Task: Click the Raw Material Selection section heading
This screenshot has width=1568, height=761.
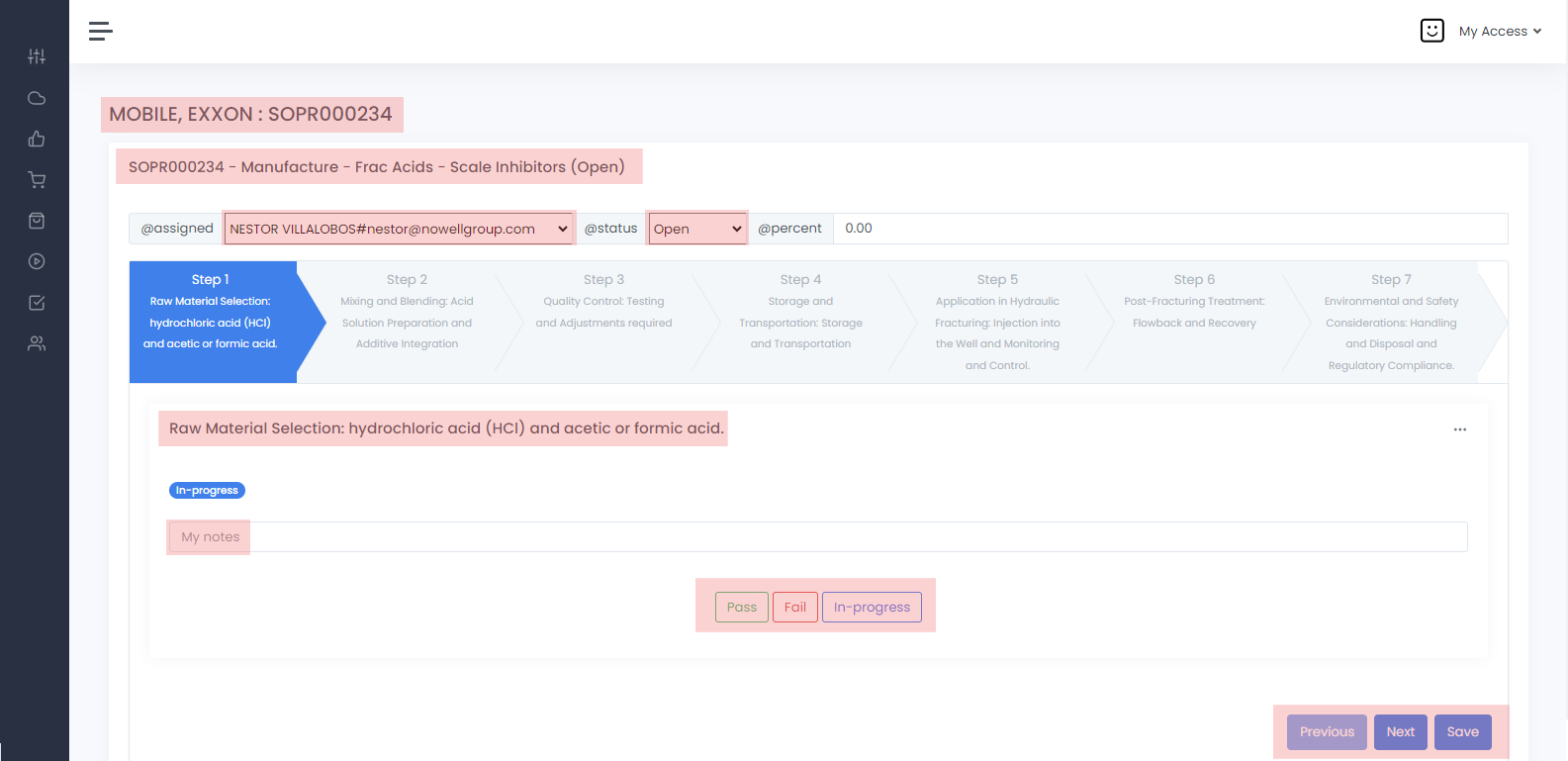Action: click(x=446, y=428)
